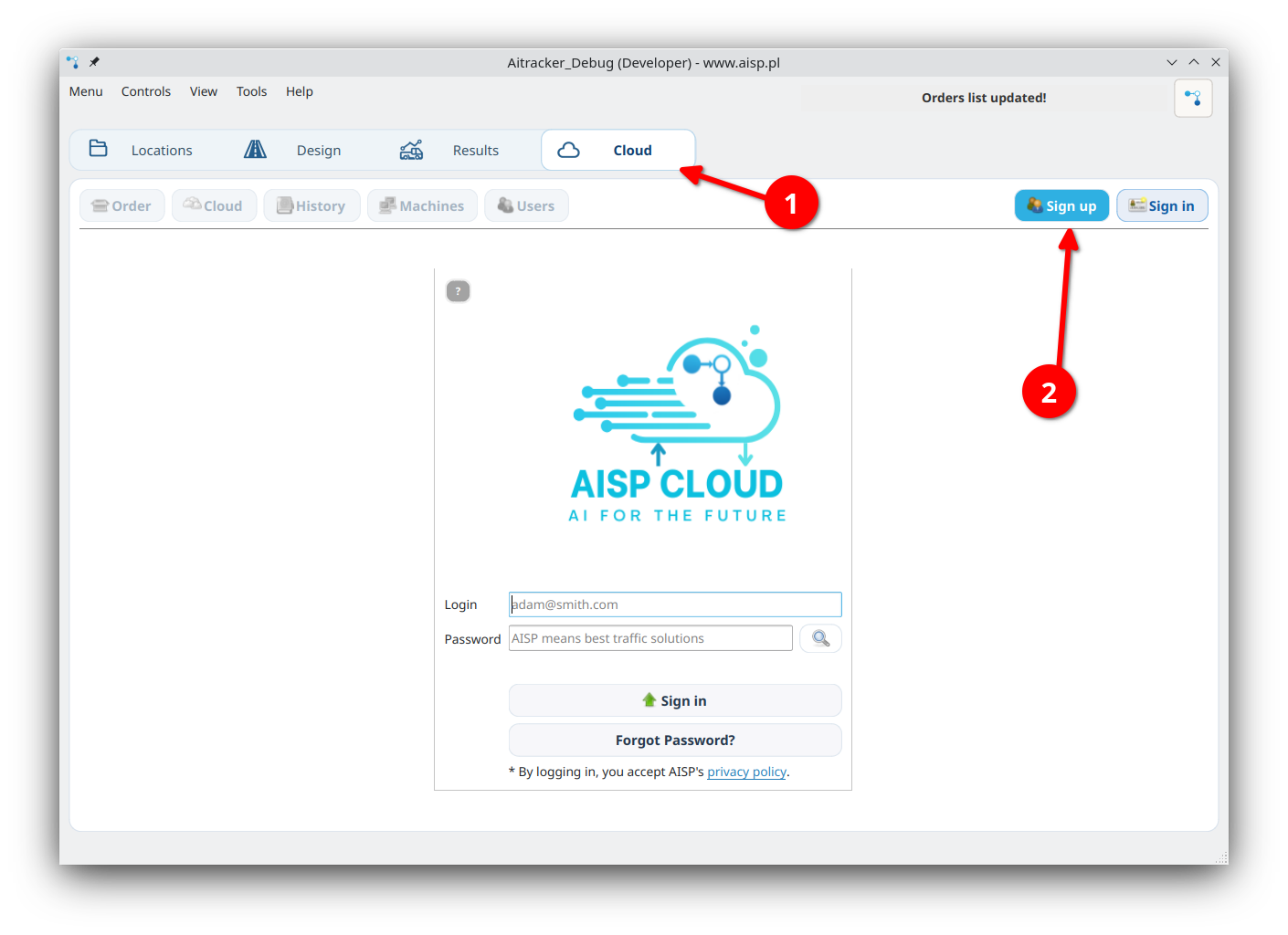Open the privacy policy link

tap(746, 772)
